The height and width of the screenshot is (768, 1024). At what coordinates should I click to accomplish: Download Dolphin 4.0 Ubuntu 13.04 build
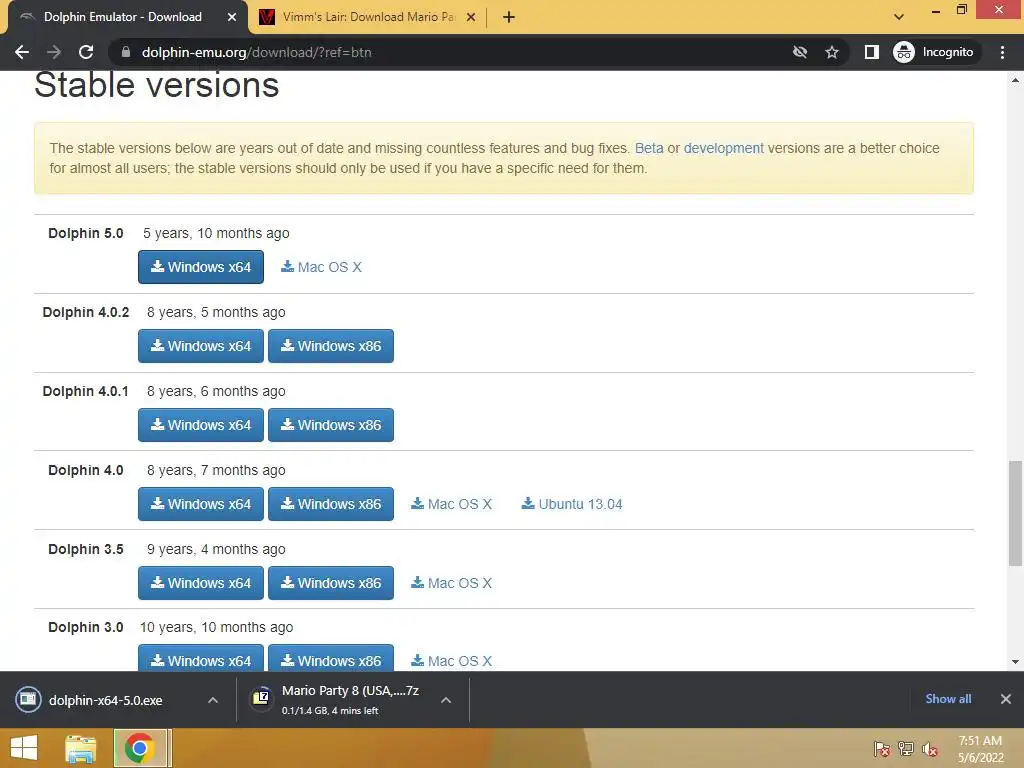(x=571, y=504)
